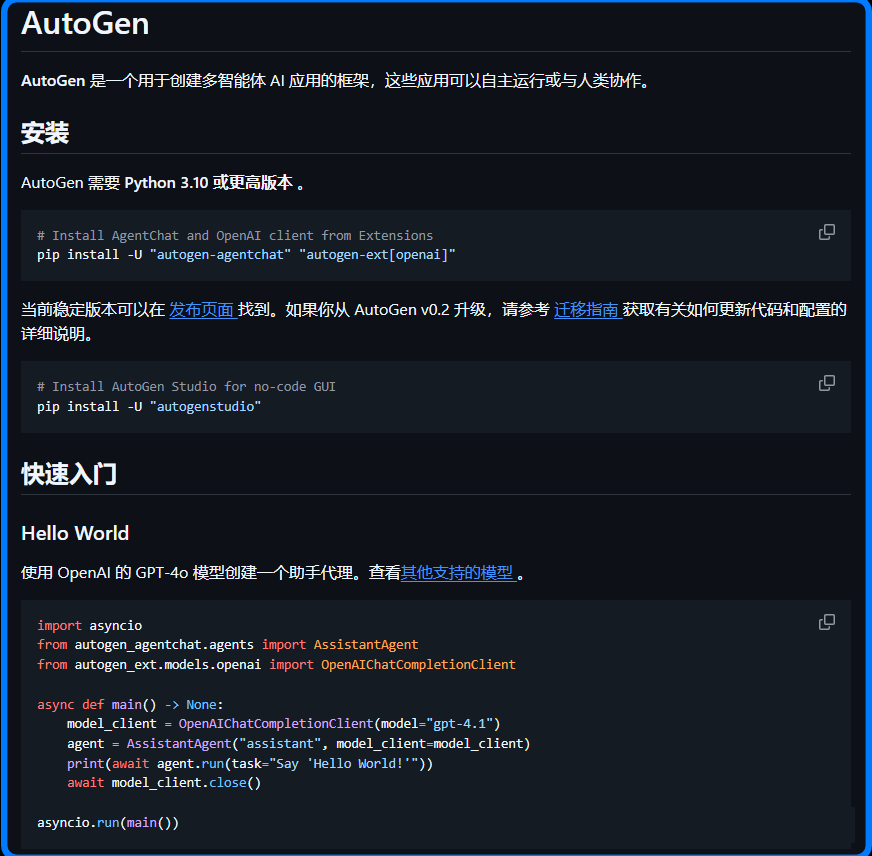872x856 pixels.
Task: Click the await model_client.close() line
Action: click(x=164, y=783)
